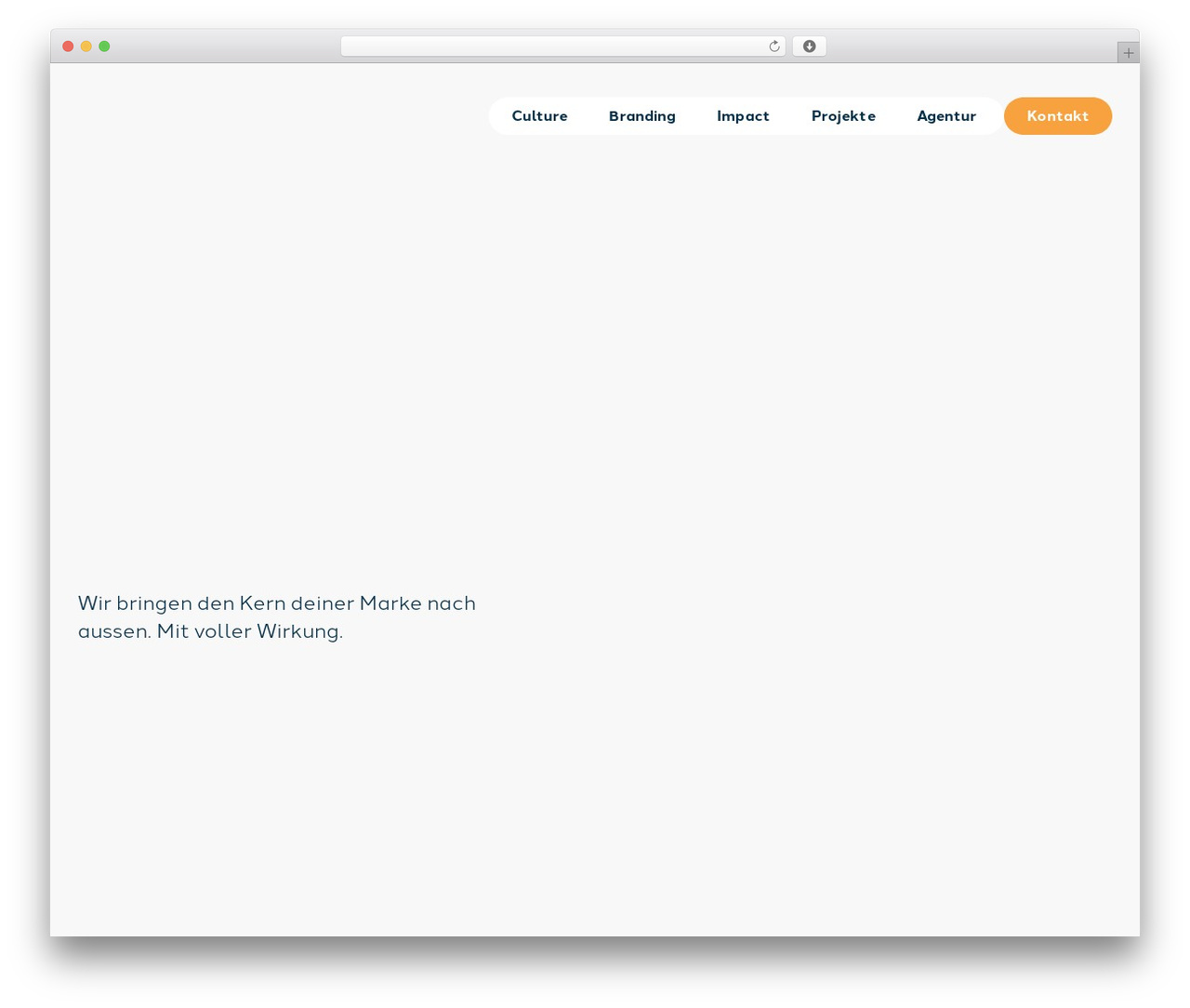This screenshot has height=1008, width=1190.
Task: Open the Culture menu item
Action: (539, 116)
